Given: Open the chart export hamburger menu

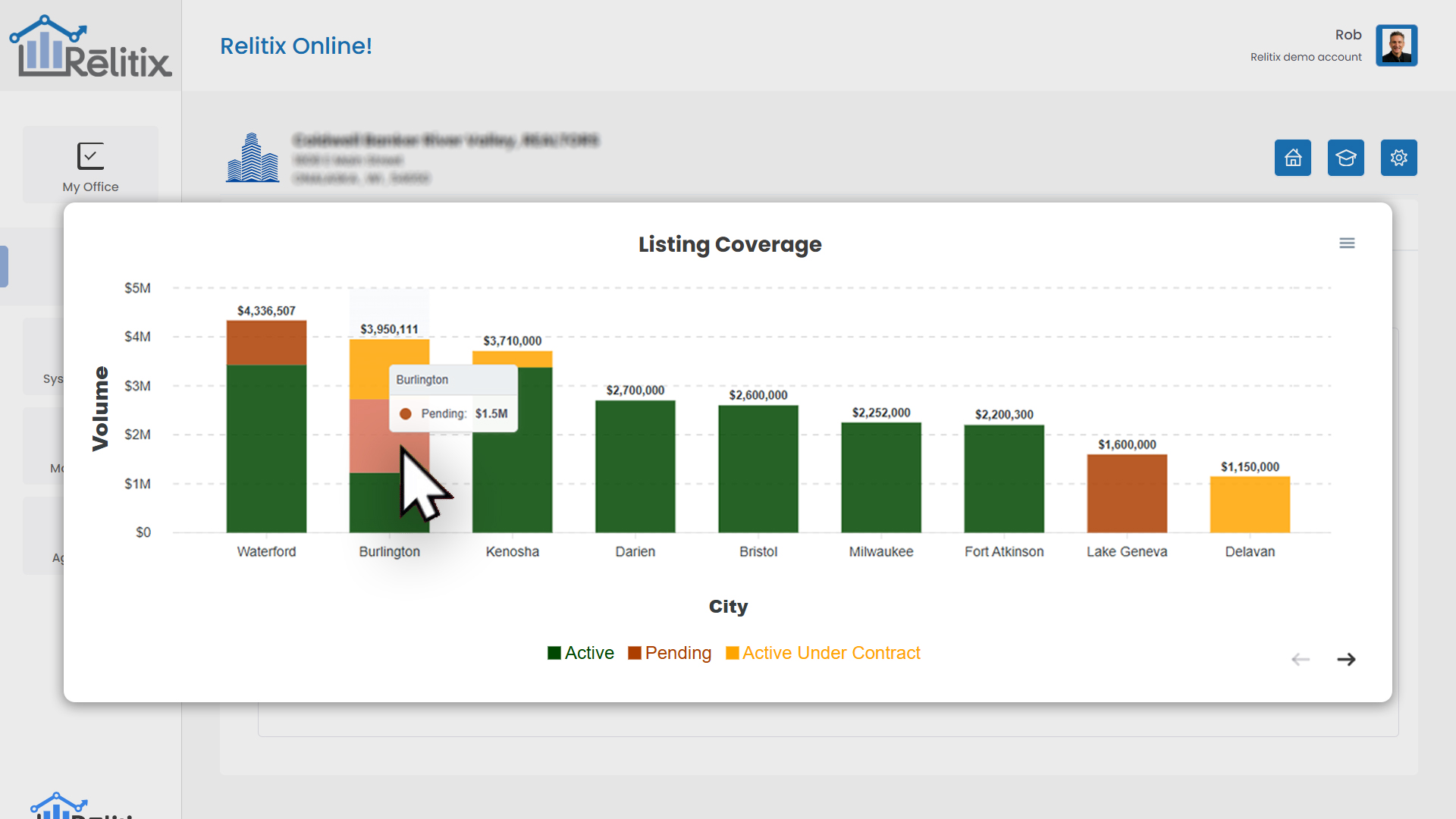Looking at the screenshot, I should point(1347,243).
